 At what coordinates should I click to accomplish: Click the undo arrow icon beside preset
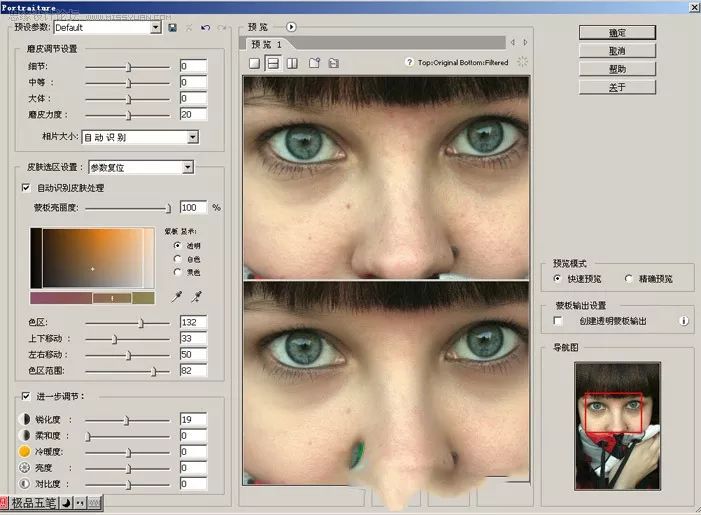pyautogui.click(x=205, y=27)
